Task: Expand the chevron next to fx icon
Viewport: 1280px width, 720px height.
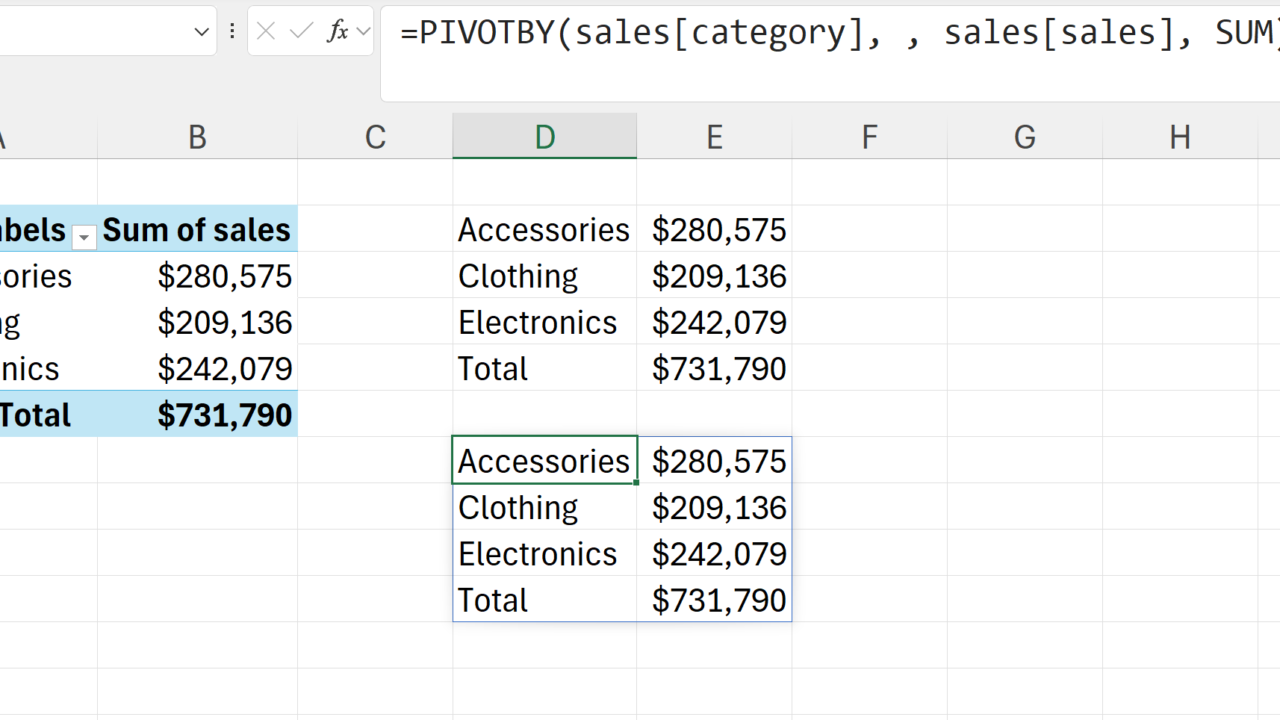Action: pyautogui.click(x=363, y=32)
